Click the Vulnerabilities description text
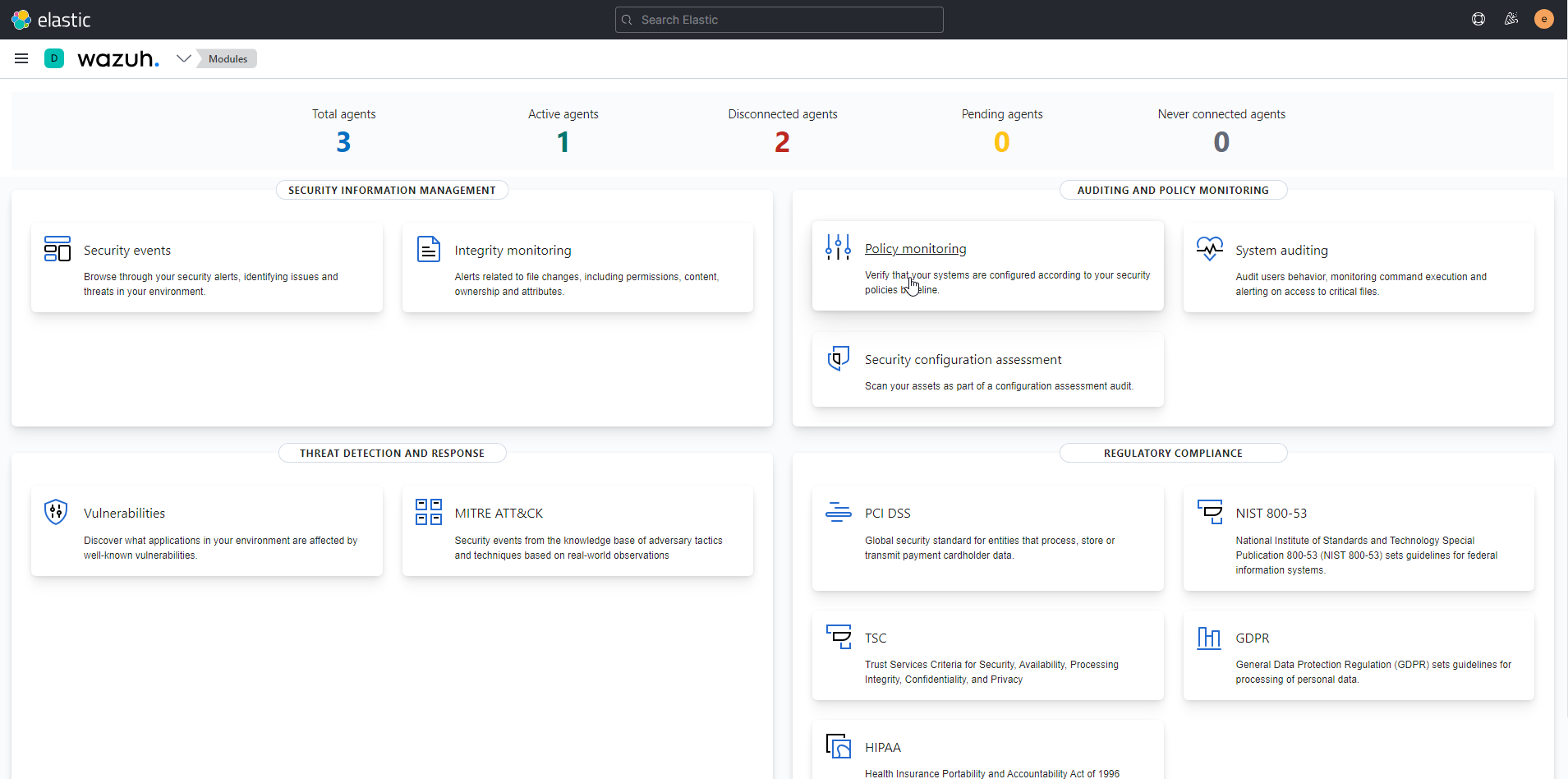1568x779 pixels. coord(220,548)
